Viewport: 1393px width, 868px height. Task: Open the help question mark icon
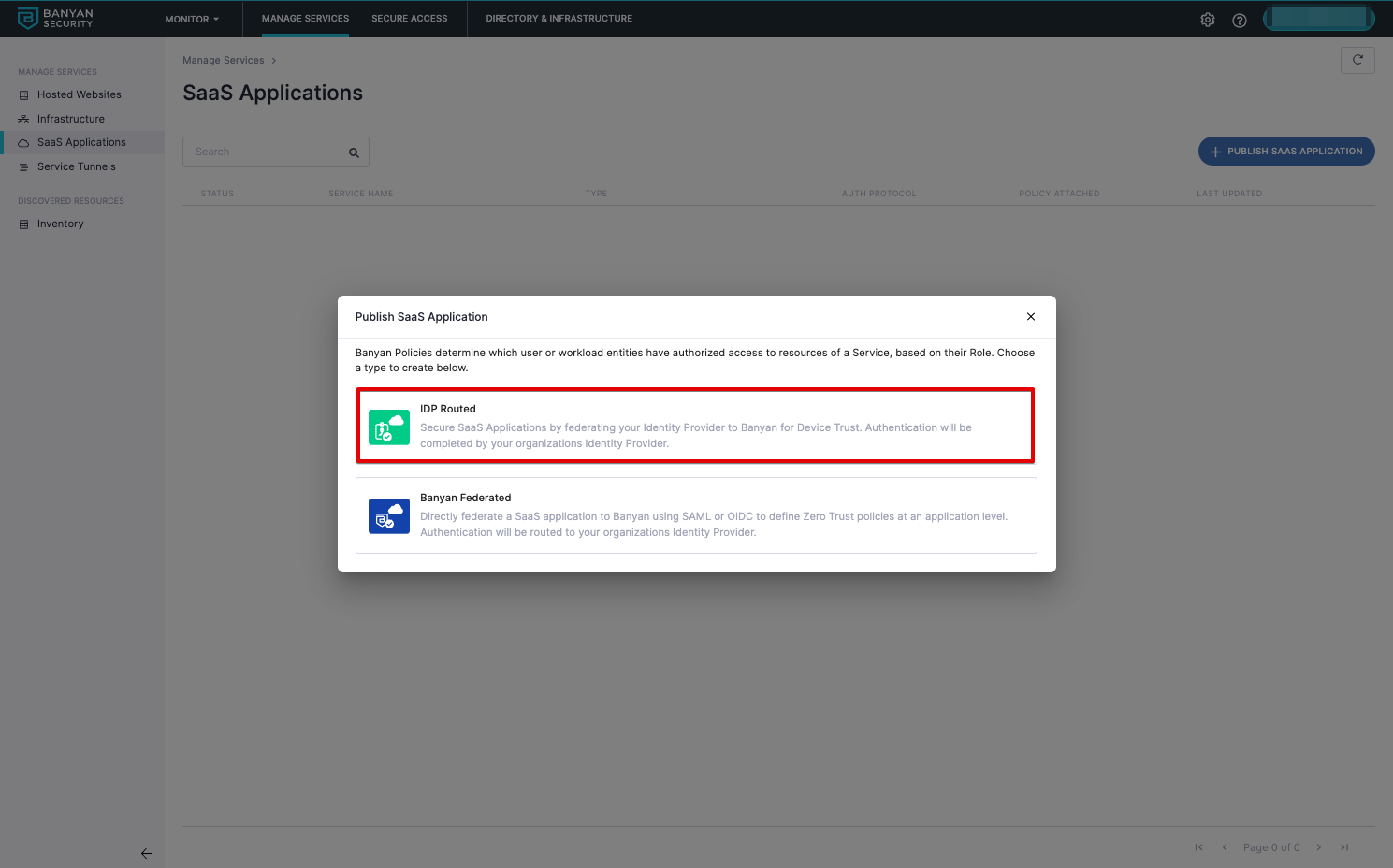1240,20
